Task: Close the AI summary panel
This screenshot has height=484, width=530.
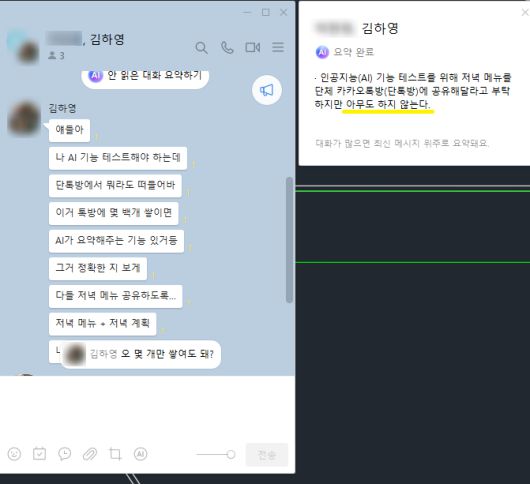Action: coord(525,13)
